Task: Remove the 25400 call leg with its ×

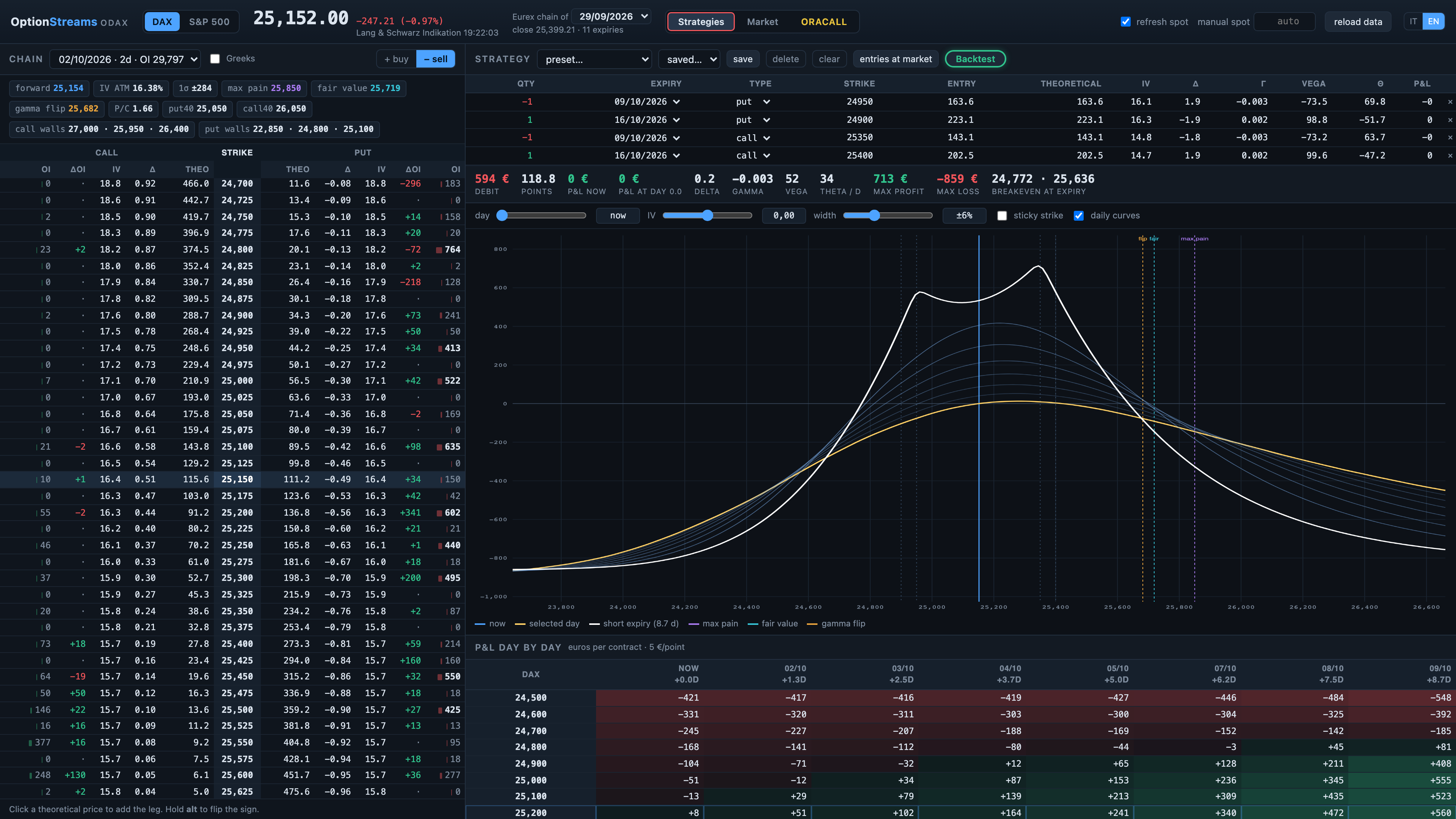Action: (1450, 155)
